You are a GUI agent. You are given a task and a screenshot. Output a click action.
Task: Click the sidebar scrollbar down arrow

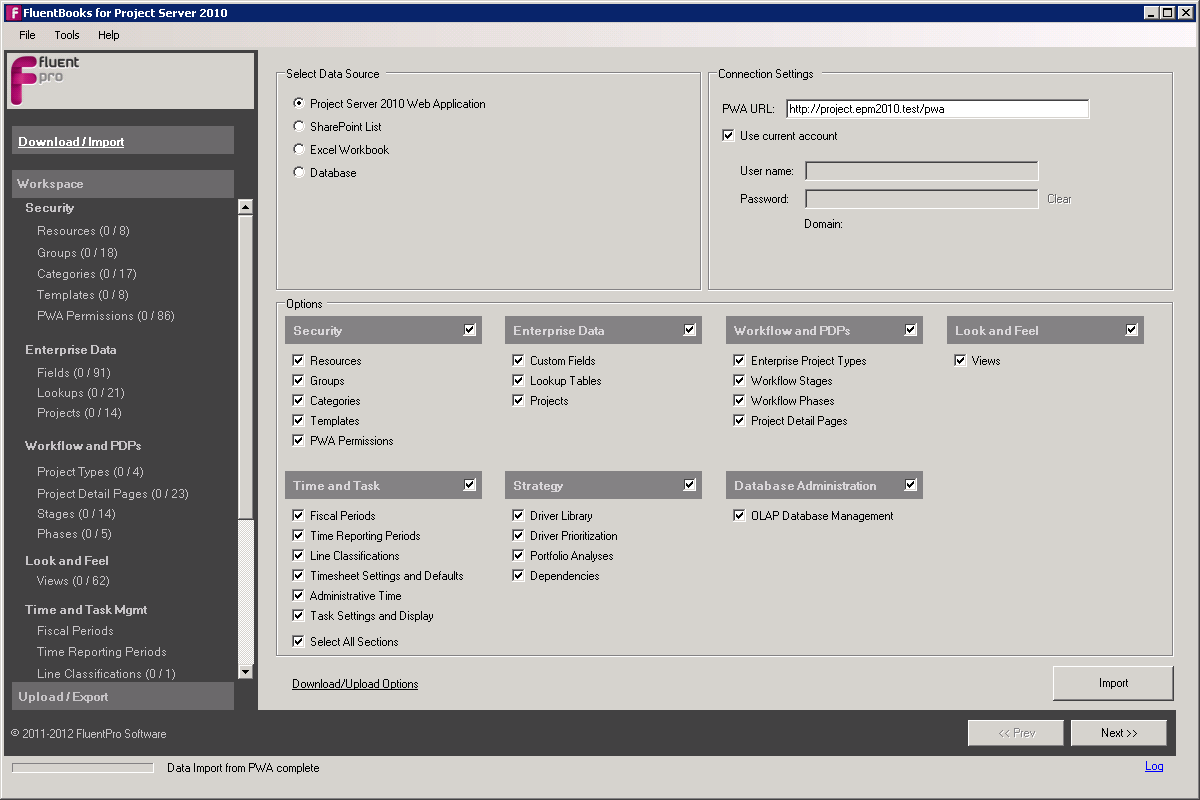pos(246,672)
